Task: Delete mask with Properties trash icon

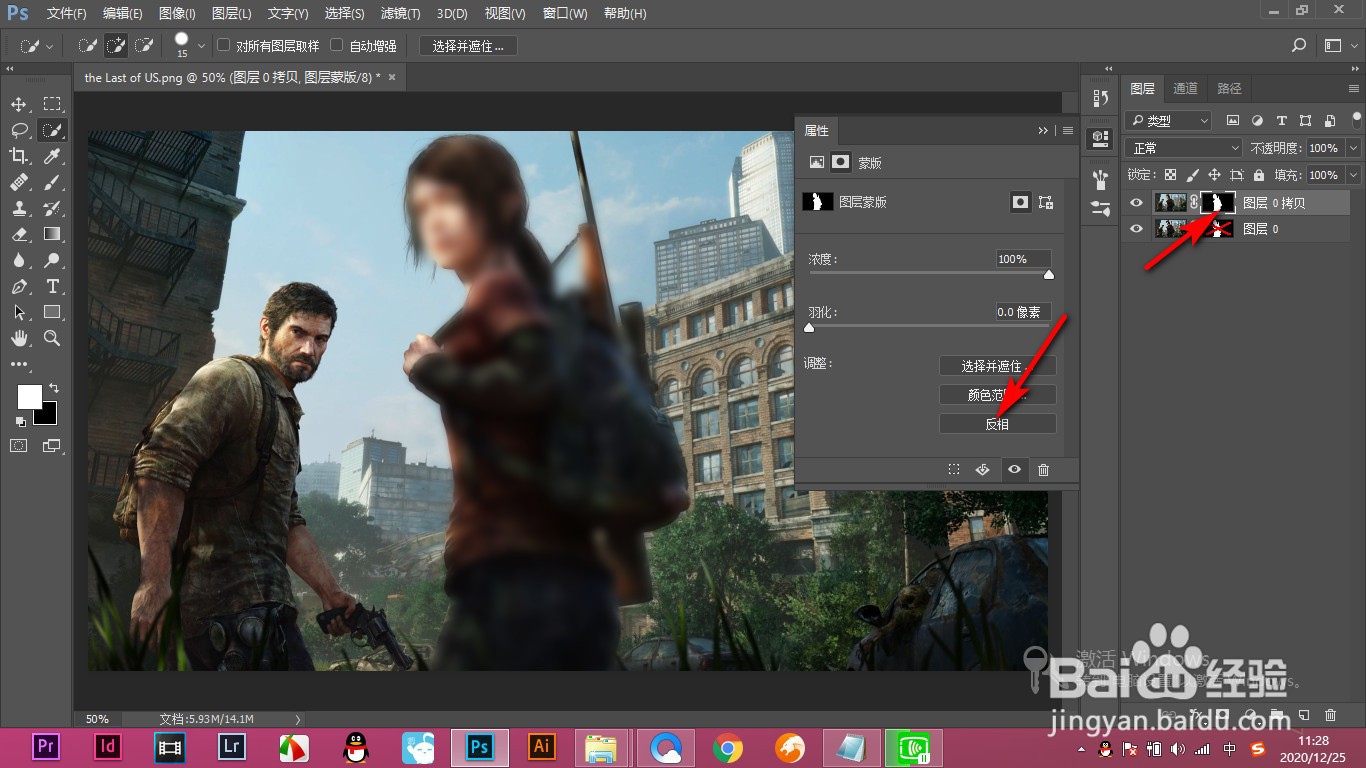Action: point(1043,469)
